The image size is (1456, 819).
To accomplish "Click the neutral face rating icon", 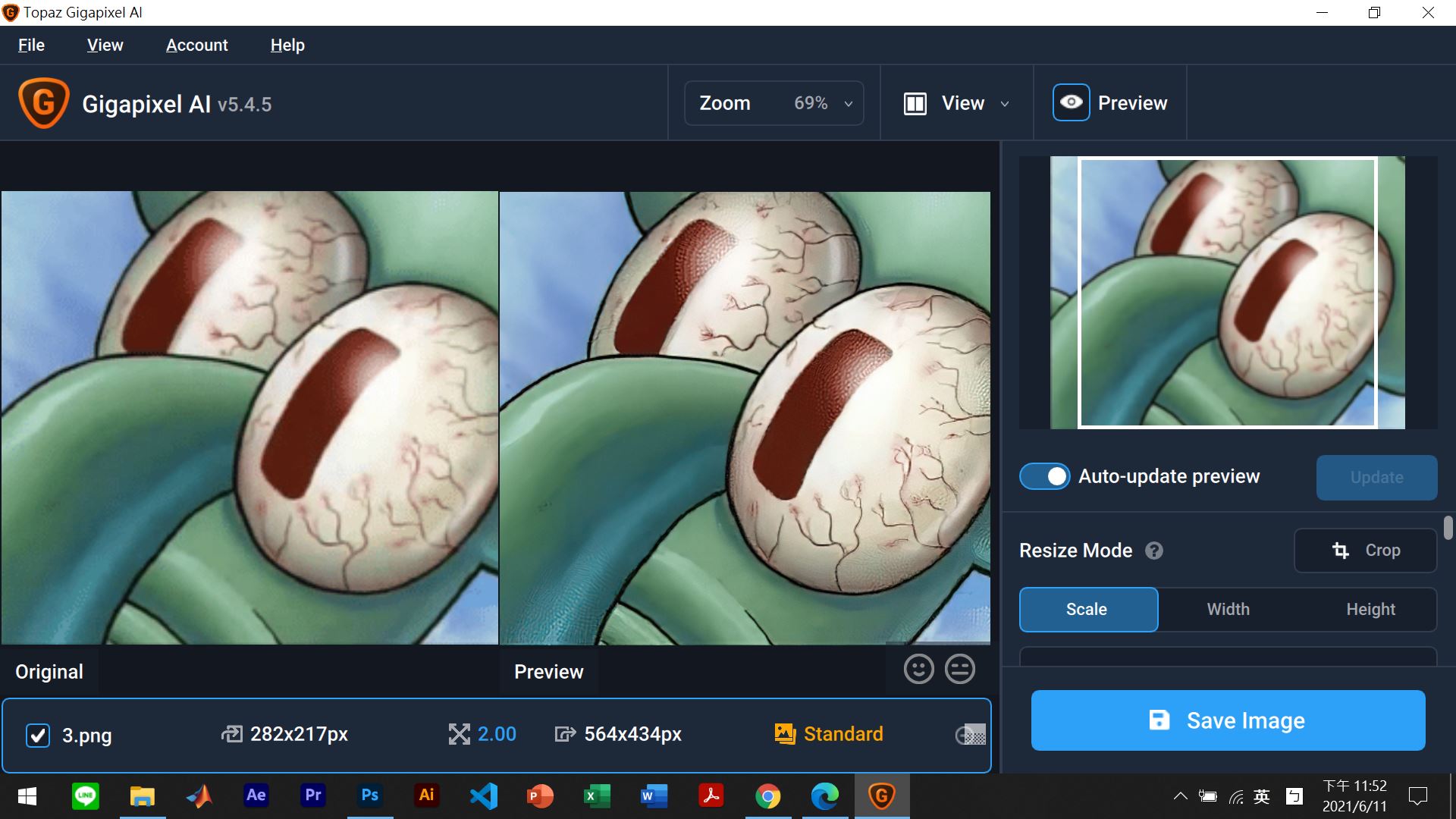I will 960,669.
